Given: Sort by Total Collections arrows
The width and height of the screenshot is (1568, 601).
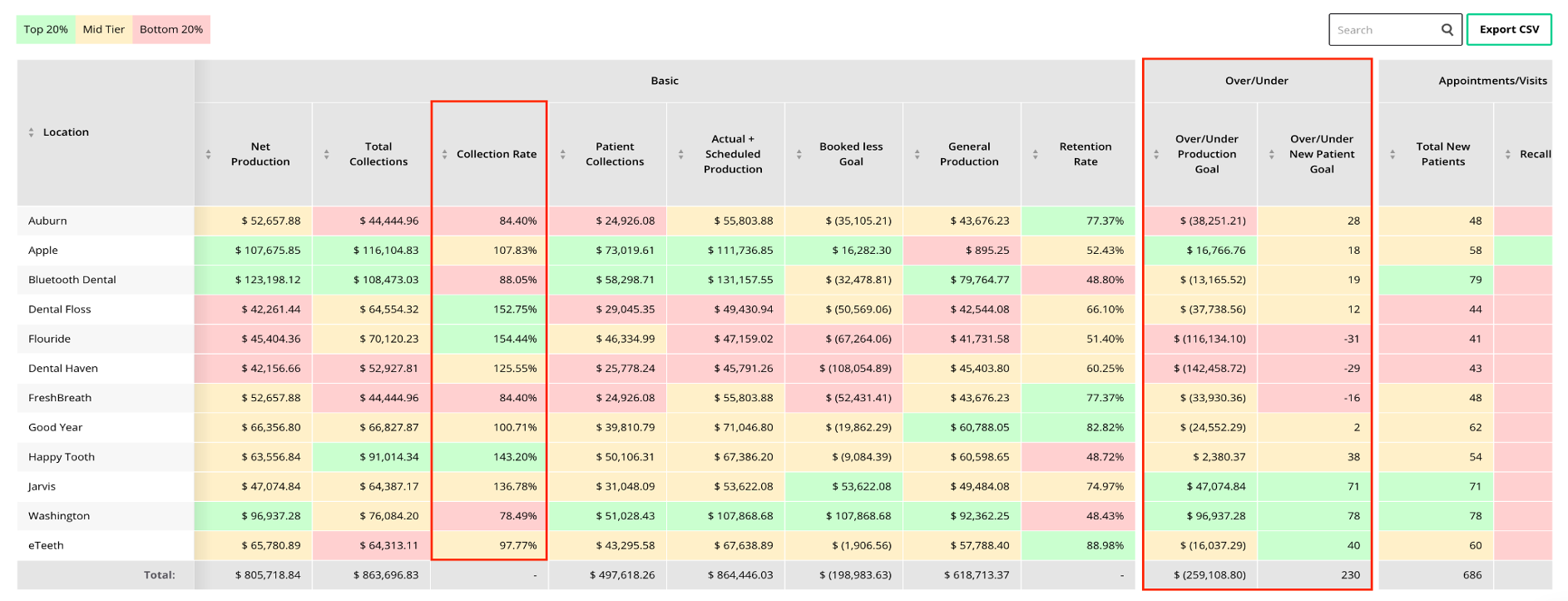Looking at the screenshot, I should [x=326, y=154].
